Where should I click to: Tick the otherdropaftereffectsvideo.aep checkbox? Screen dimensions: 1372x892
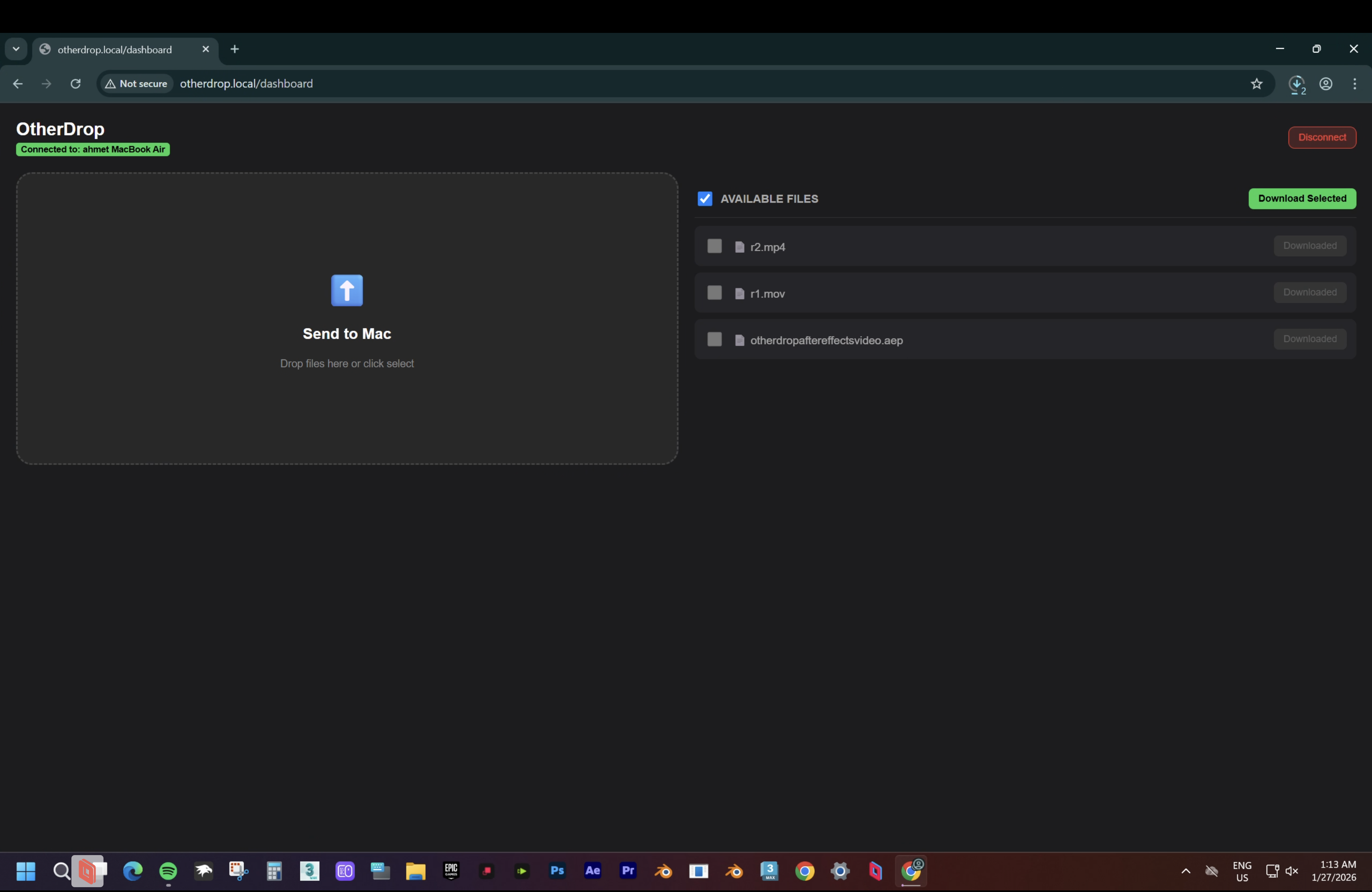click(714, 339)
